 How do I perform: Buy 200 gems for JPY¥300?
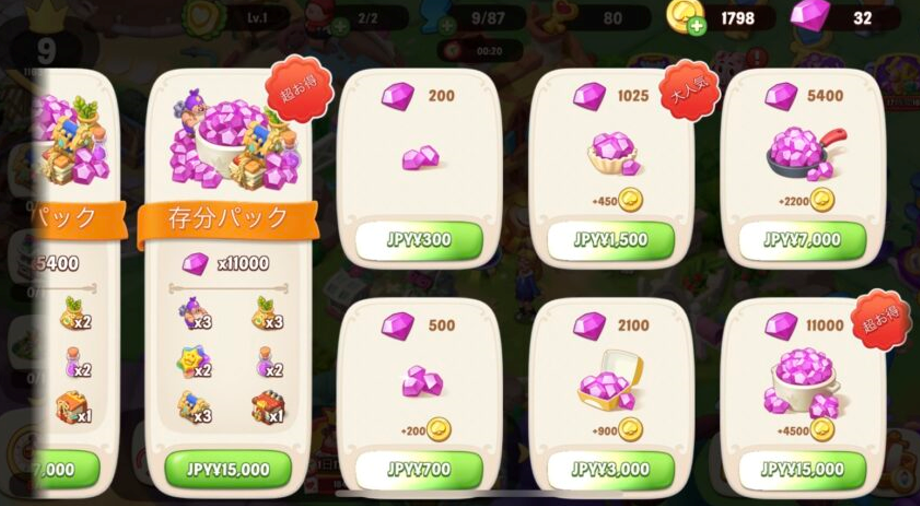[x=419, y=240]
